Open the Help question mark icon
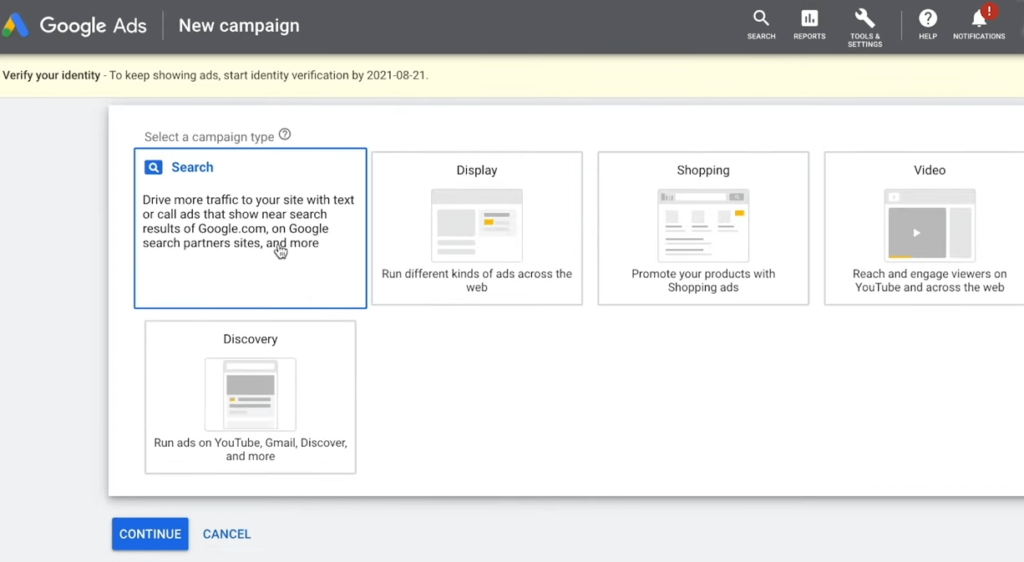The height and width of the screenshot is (562, 1024). pyautogui.click(x=927, y=18)
